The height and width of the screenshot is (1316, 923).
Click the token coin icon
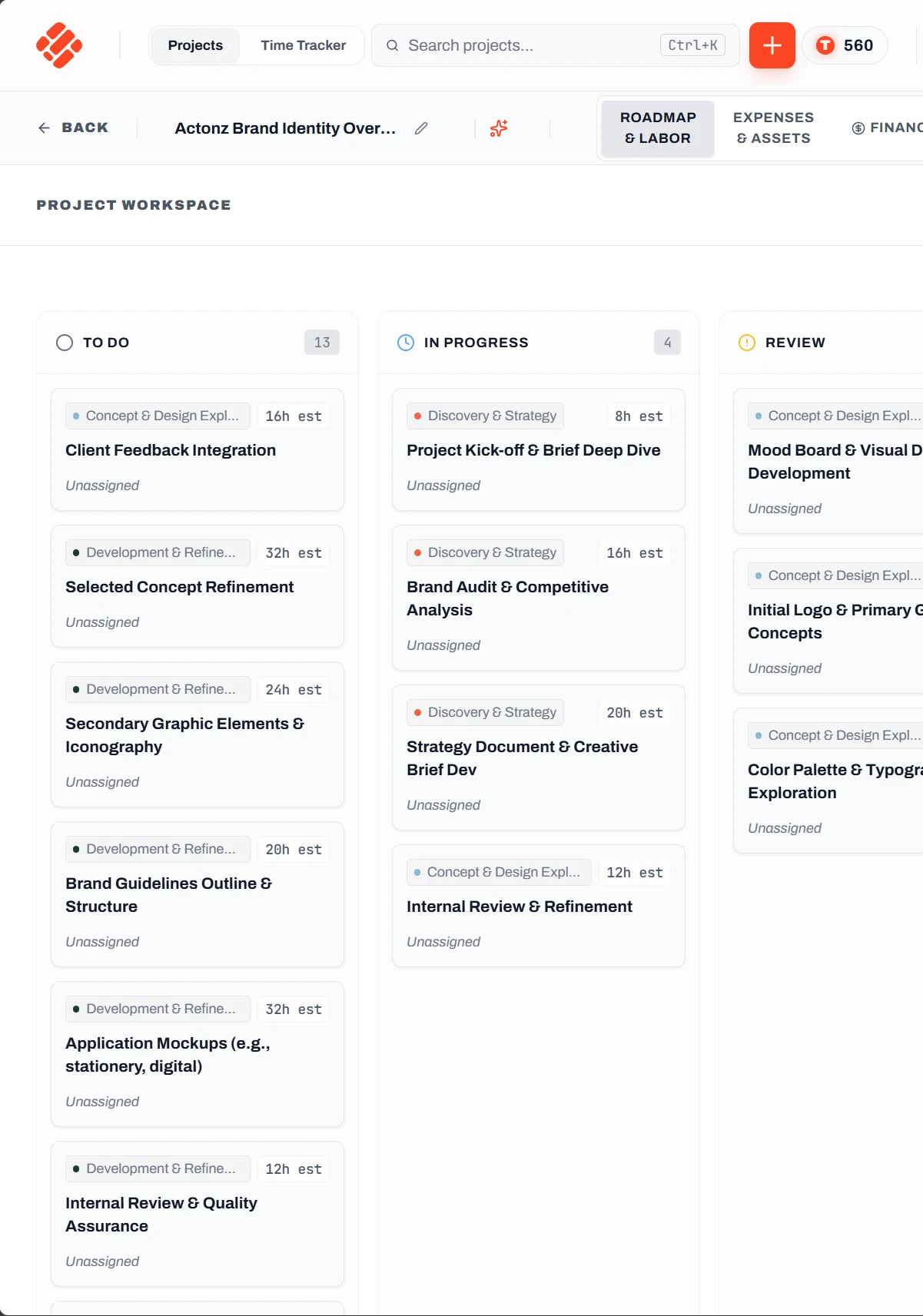[x=825, y=45]
